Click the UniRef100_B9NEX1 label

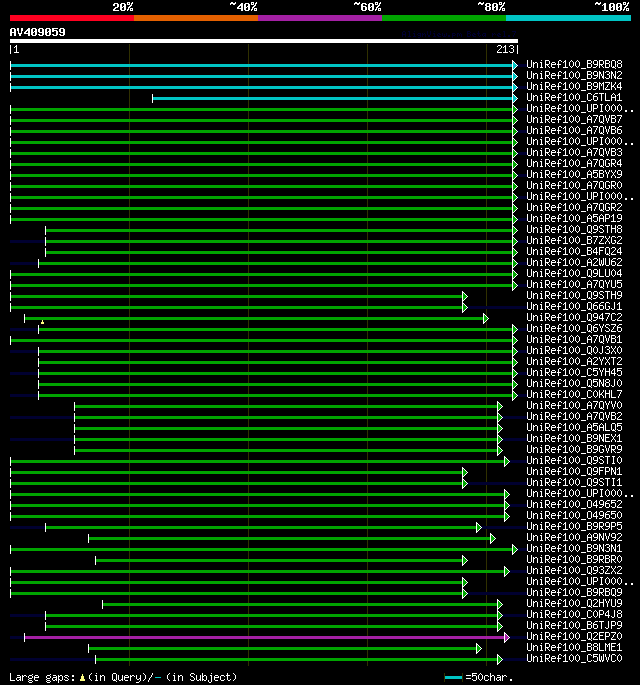tap(574, 438)
